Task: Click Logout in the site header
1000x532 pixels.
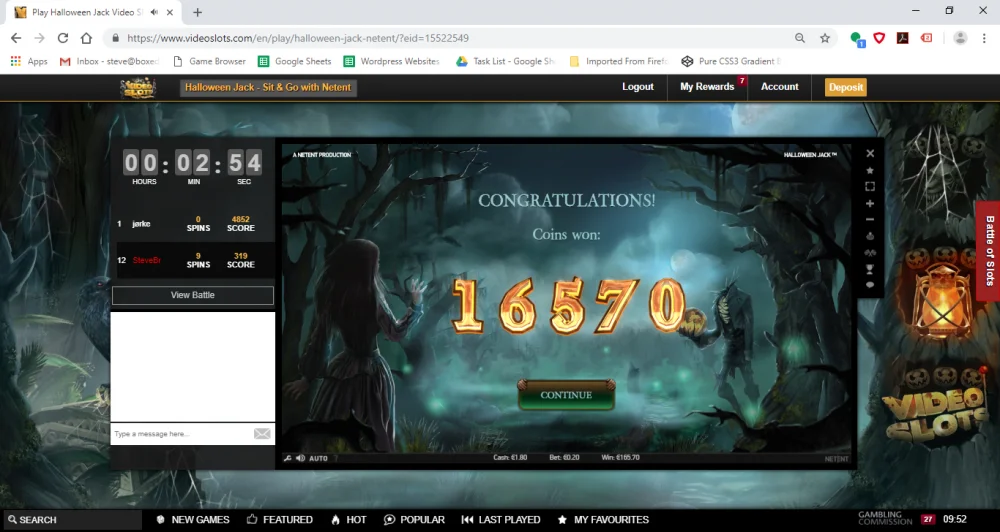Action: click(638, 87)
